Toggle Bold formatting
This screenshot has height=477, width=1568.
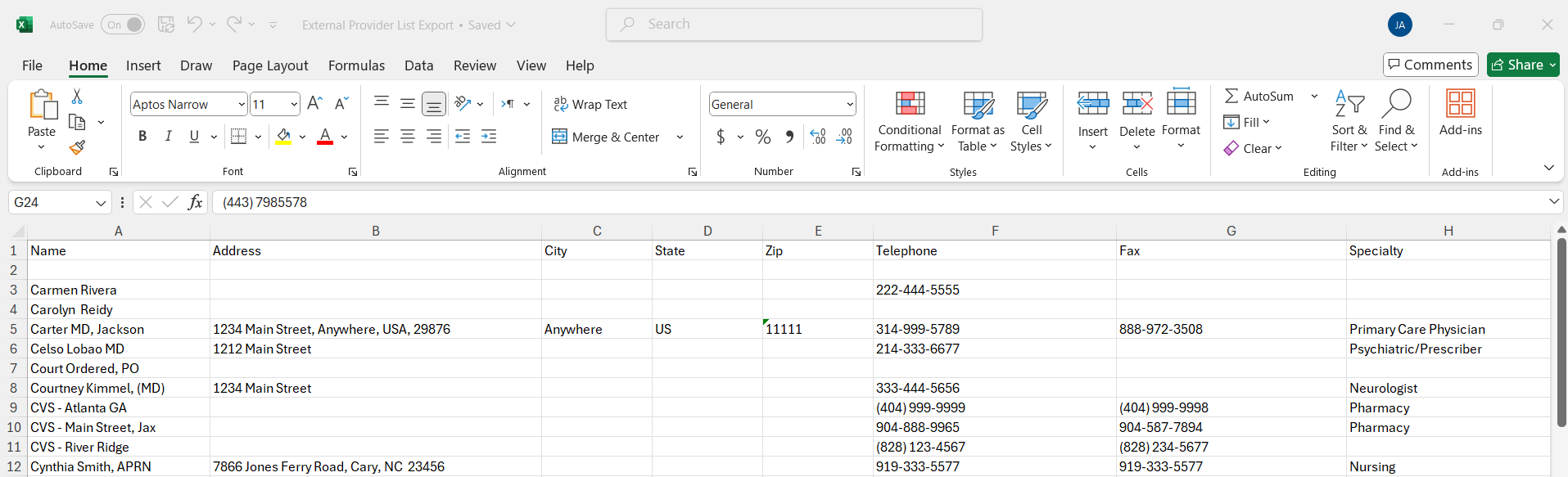pyautogui.click(x=142, y=137)
